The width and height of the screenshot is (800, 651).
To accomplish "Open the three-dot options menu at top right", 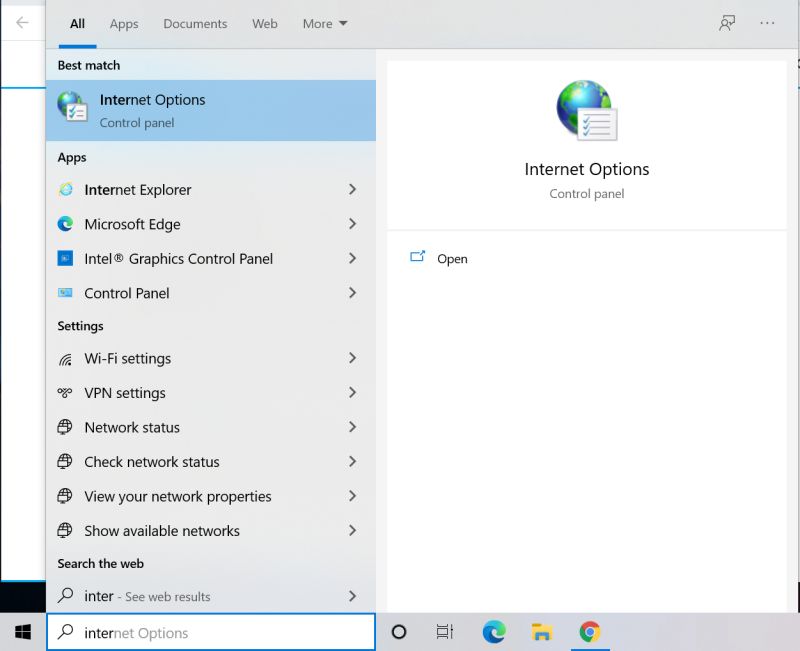I will tap(767, 23).
